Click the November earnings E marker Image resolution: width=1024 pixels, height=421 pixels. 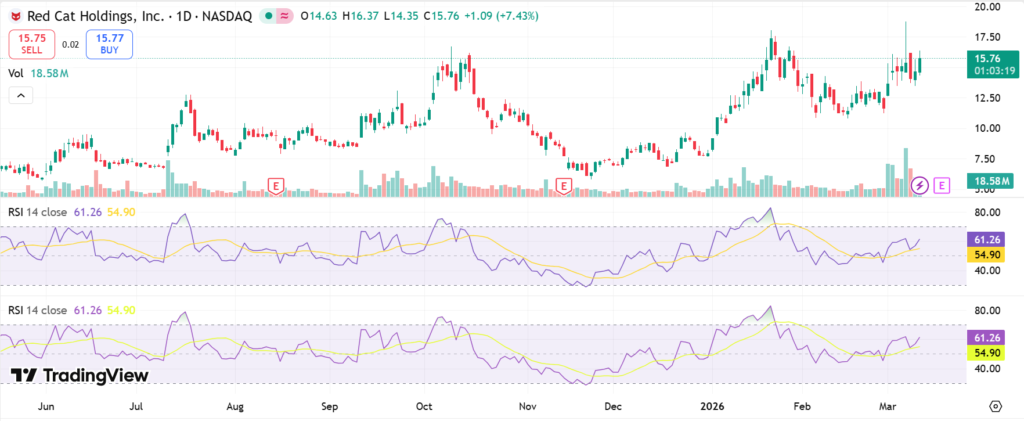(x=565, y=185)
